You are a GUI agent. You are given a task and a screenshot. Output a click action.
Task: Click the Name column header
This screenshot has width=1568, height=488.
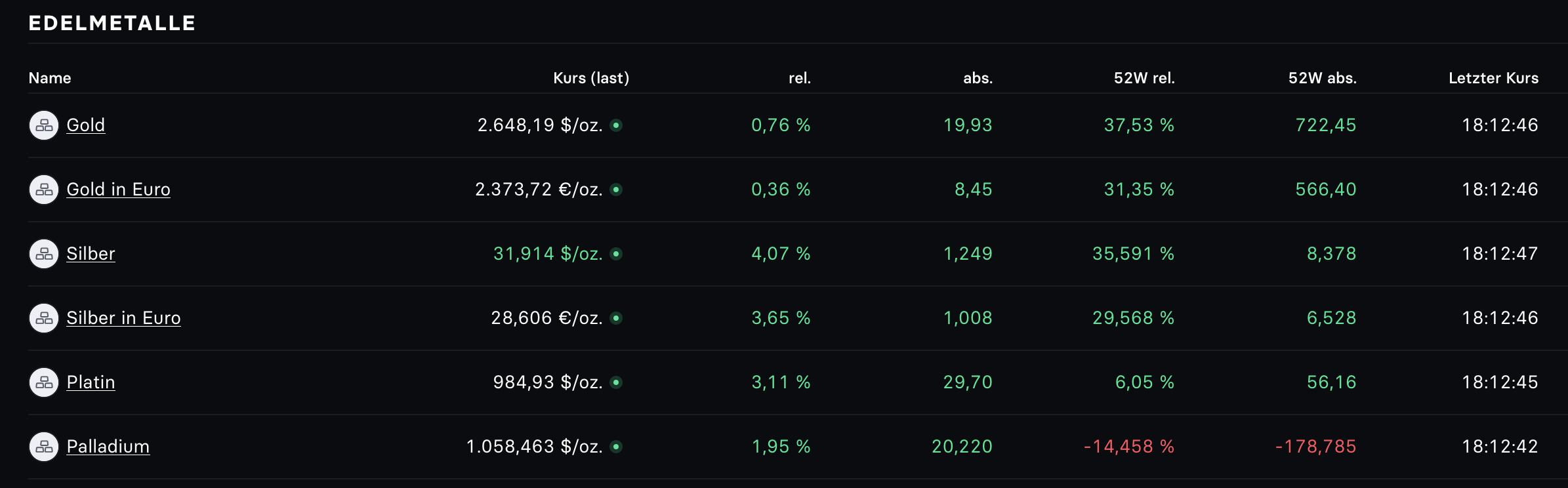pos(50,78)
